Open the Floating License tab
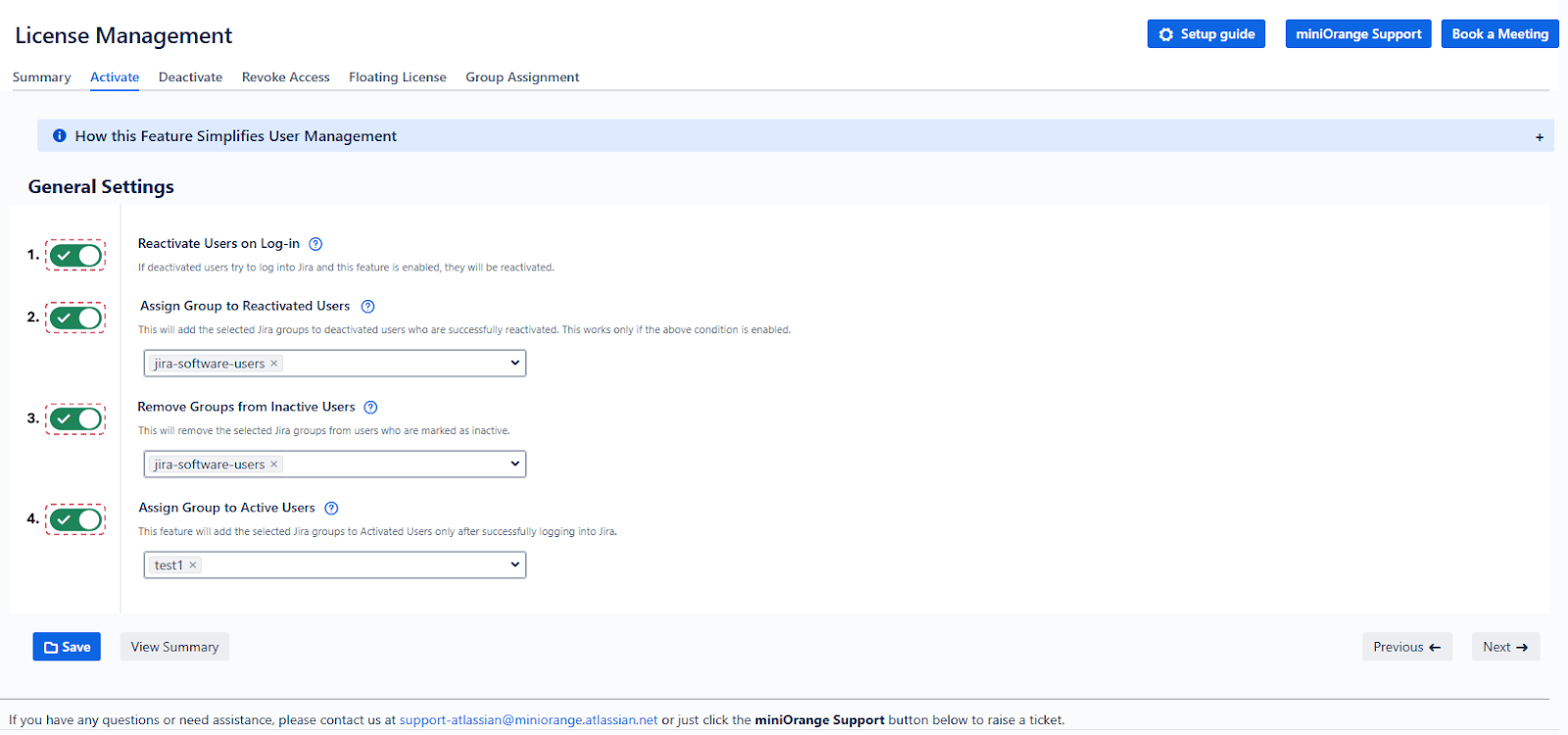This screenshot has height=735, width=1568. (398, 77)
